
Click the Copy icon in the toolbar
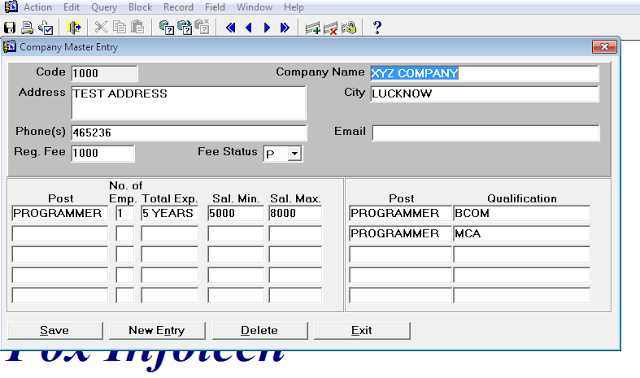point(119,27)
